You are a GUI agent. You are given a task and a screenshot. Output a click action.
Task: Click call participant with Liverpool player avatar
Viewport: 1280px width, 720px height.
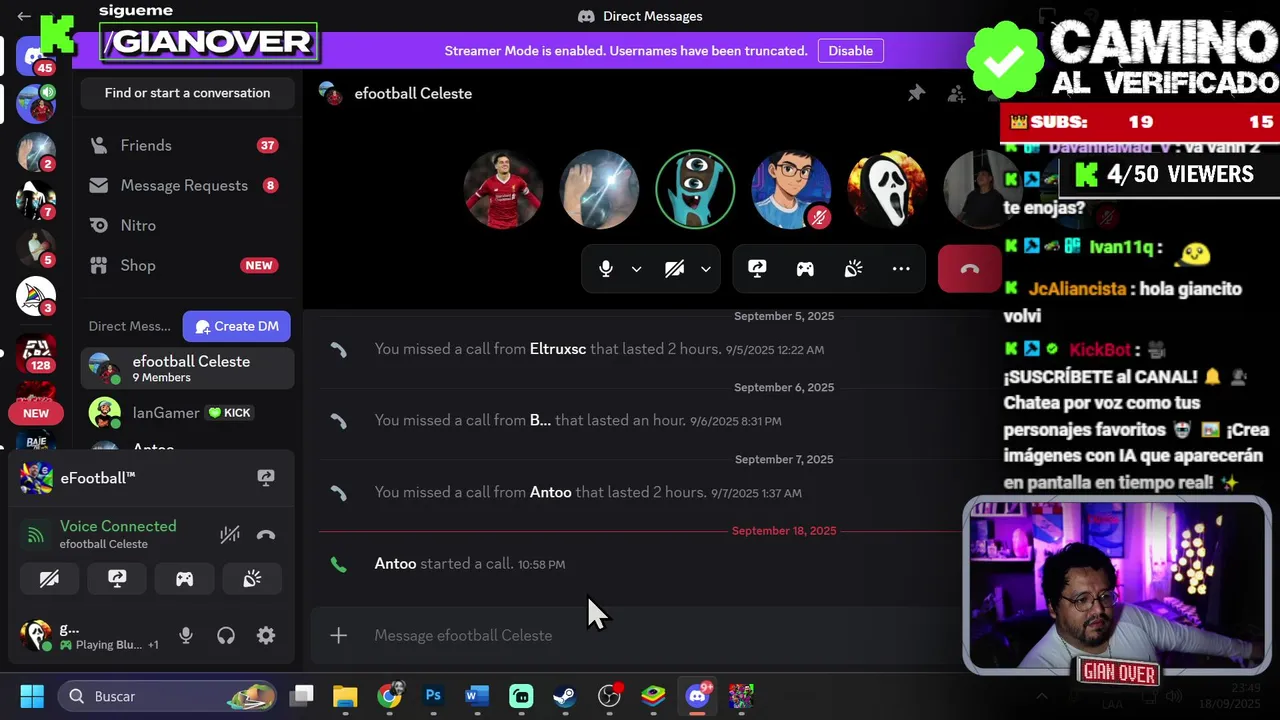[503, 189]
